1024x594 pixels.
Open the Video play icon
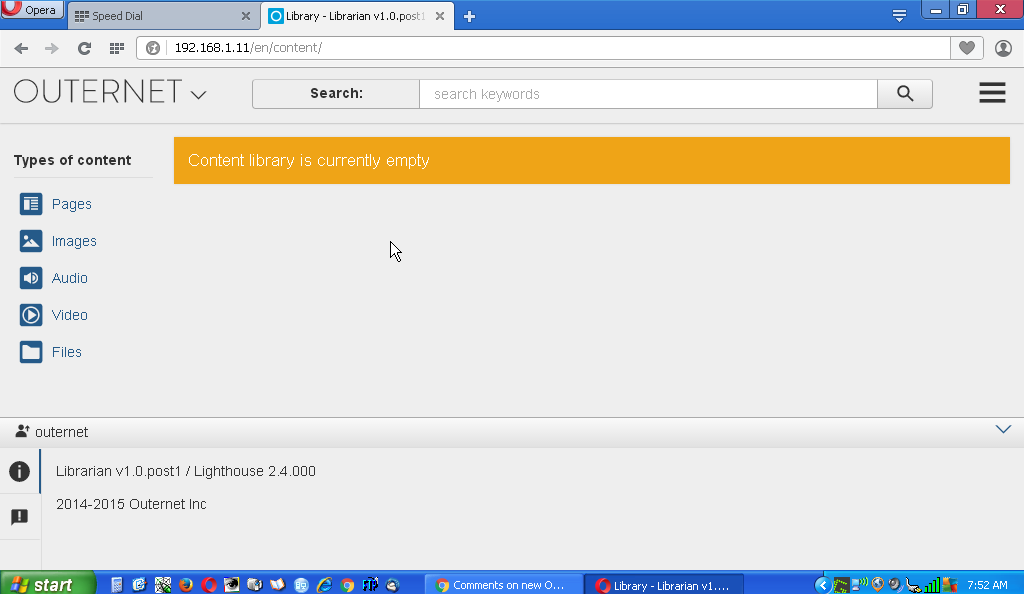tap(31, 315)
